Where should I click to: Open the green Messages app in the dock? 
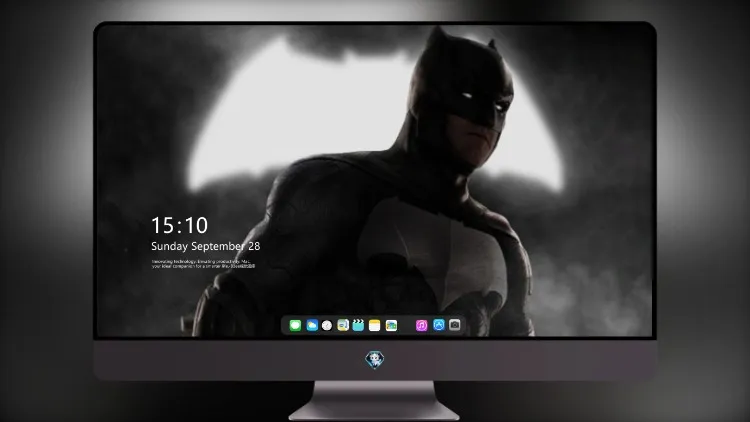295,325
